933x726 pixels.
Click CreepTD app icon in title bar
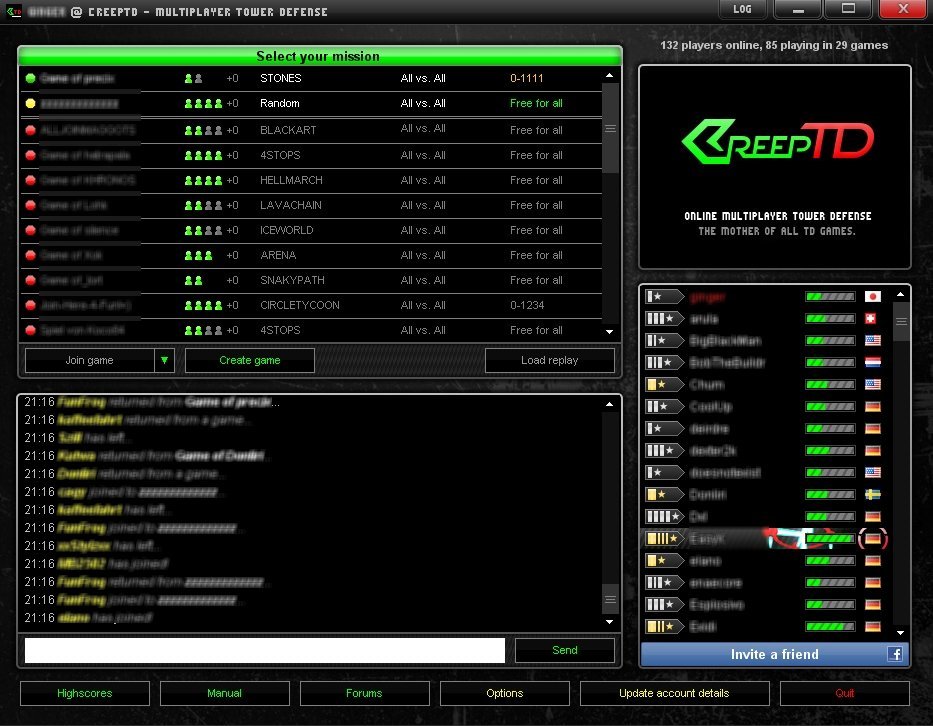pyautogui.click(x=13, y=11)
